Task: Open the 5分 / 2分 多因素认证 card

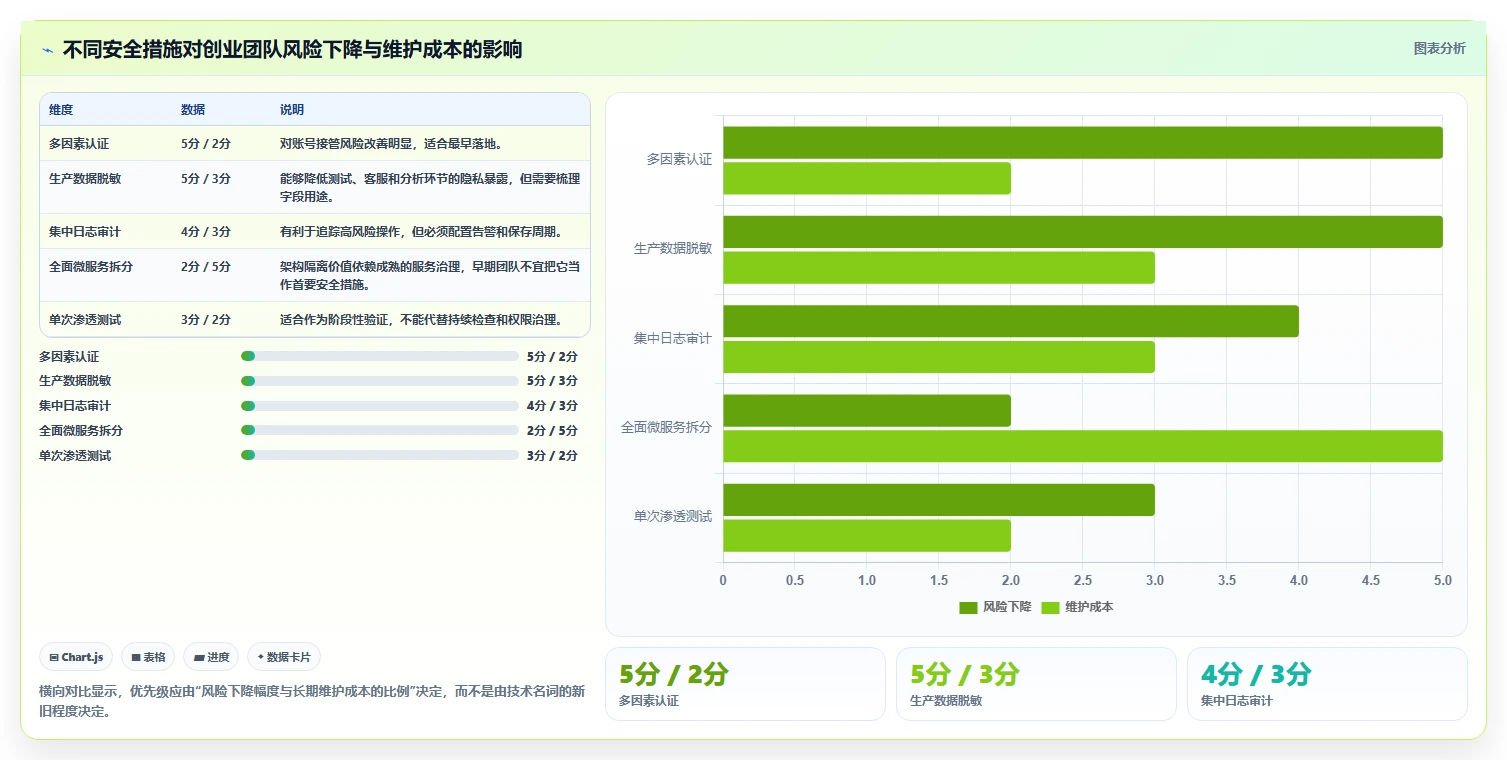Action: click(x=745, y=684)
